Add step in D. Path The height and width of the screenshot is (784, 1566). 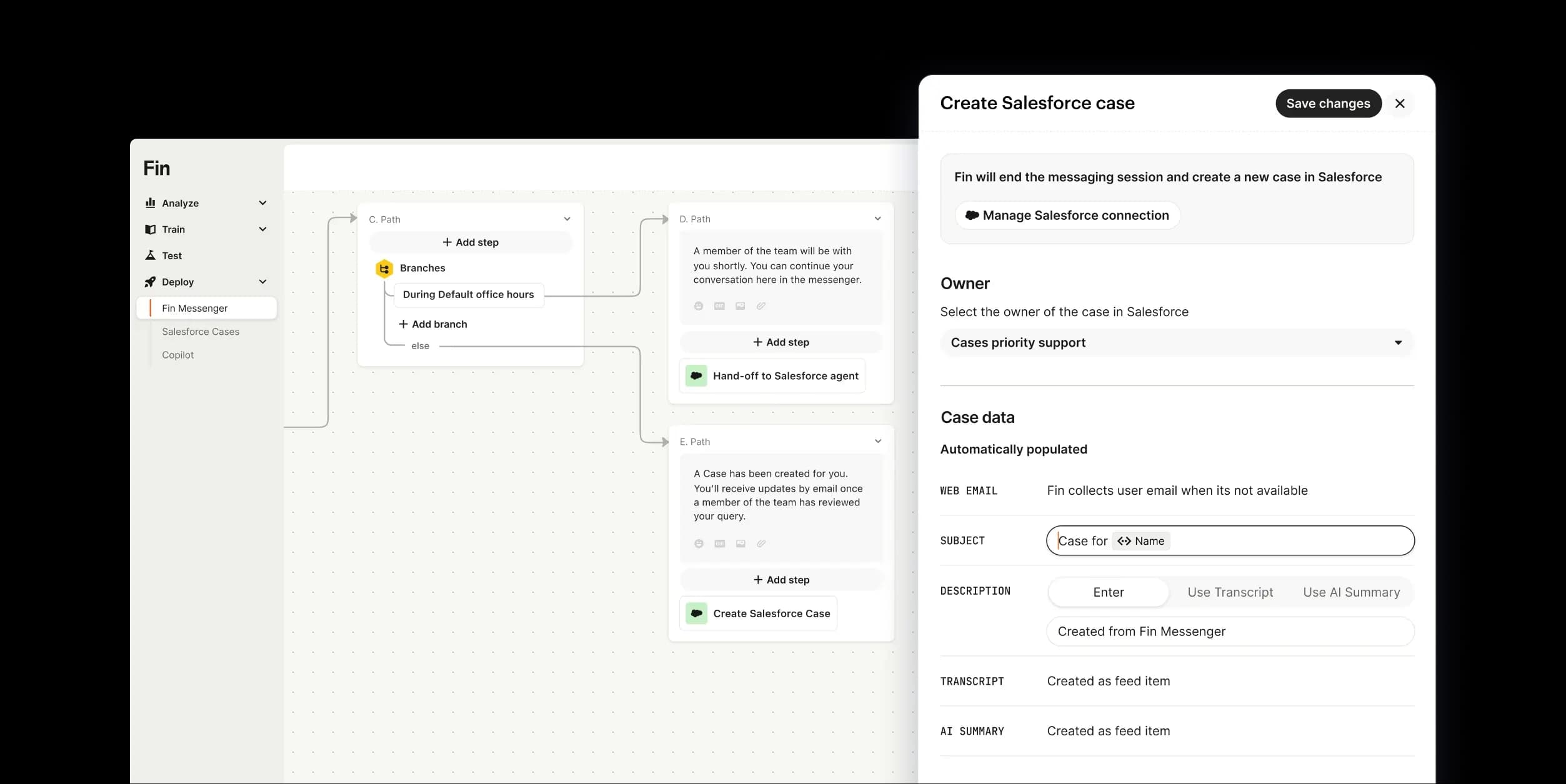(781, 342)
